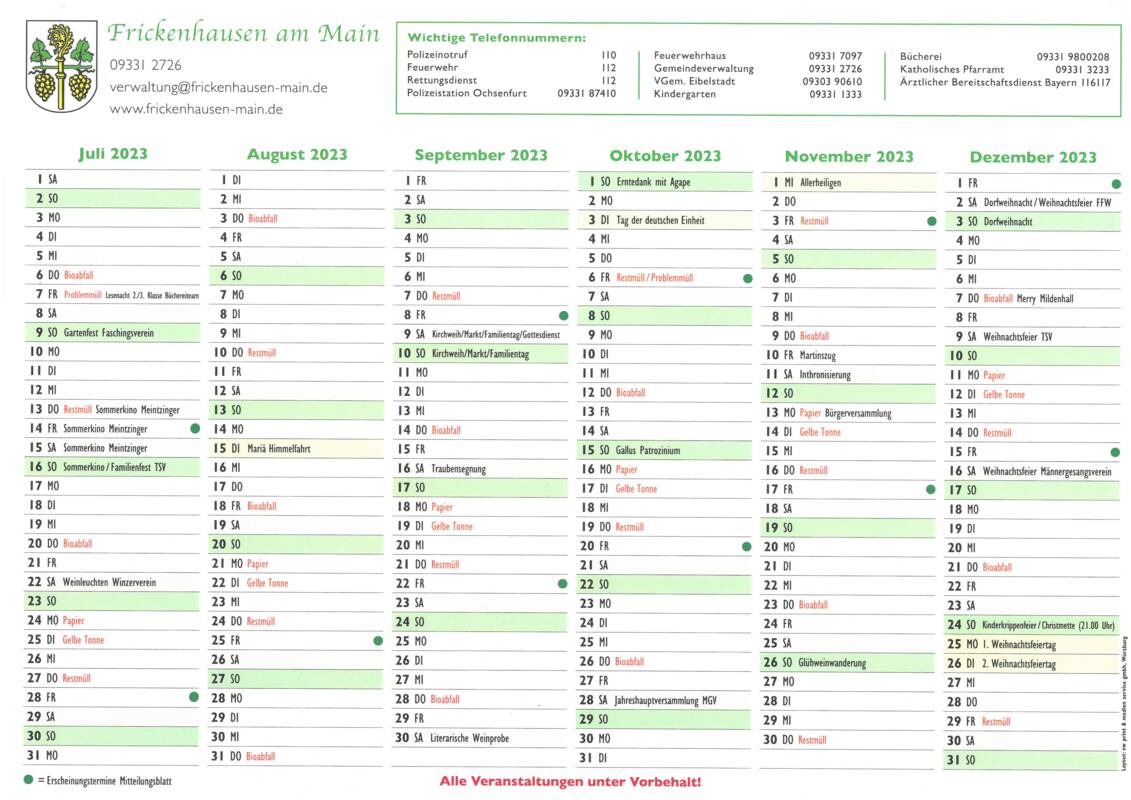This screenshot has width=1131, height=800.
Task: Open the www.frickenhausen-main.de website address
Action: coord(196,110)
